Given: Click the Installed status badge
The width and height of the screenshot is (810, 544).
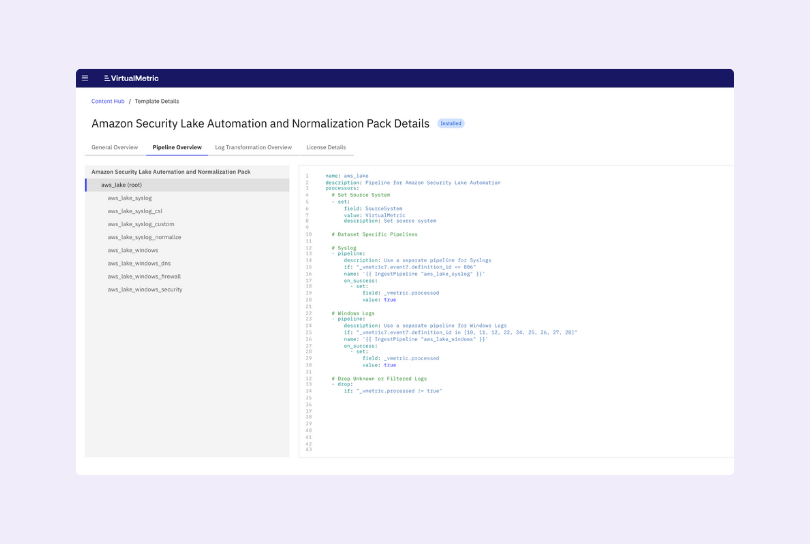Looking at the screenshot, I should tap(451, 123).
